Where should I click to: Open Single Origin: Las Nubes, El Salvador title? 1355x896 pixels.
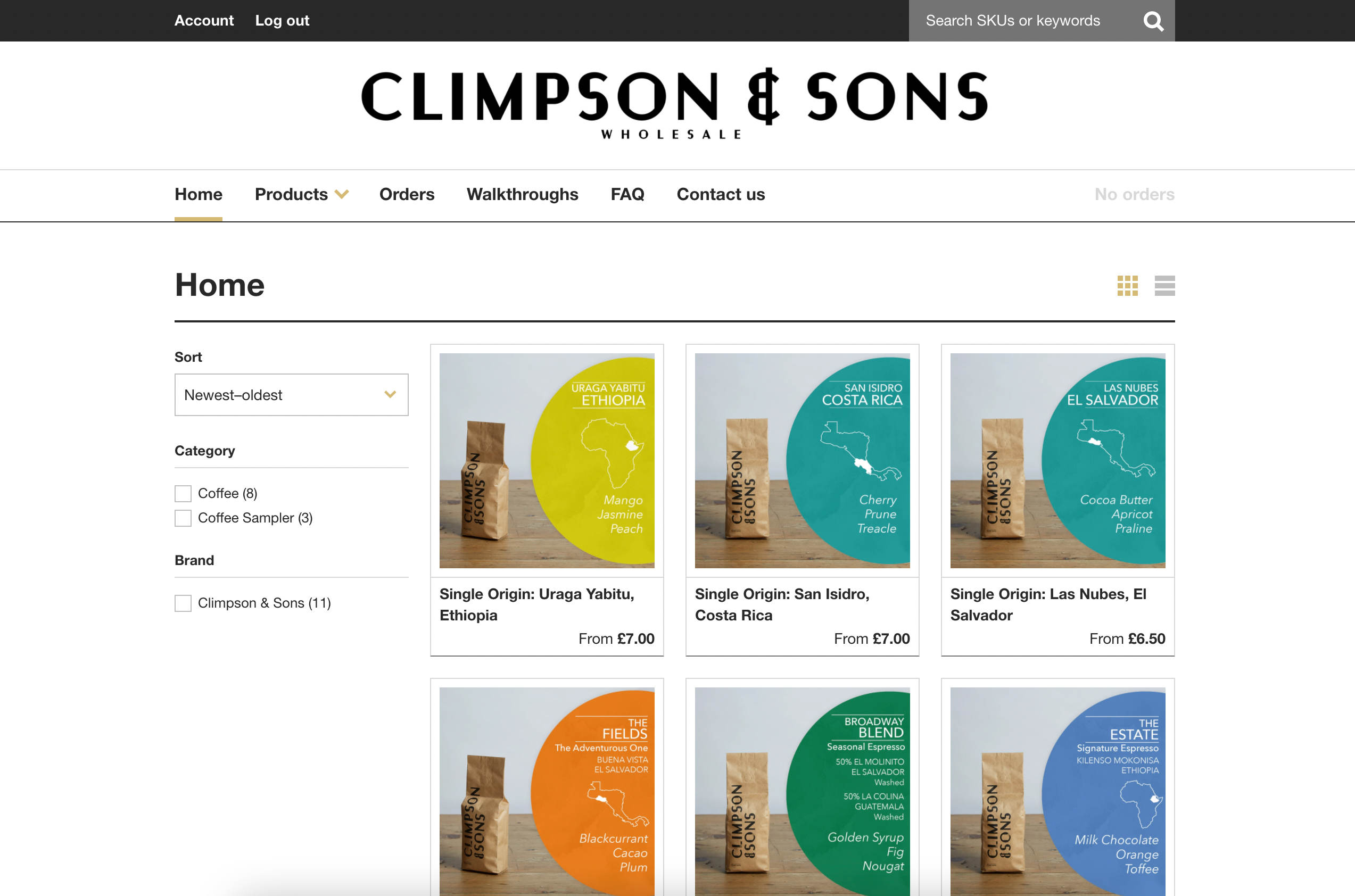pos(1048,604)
